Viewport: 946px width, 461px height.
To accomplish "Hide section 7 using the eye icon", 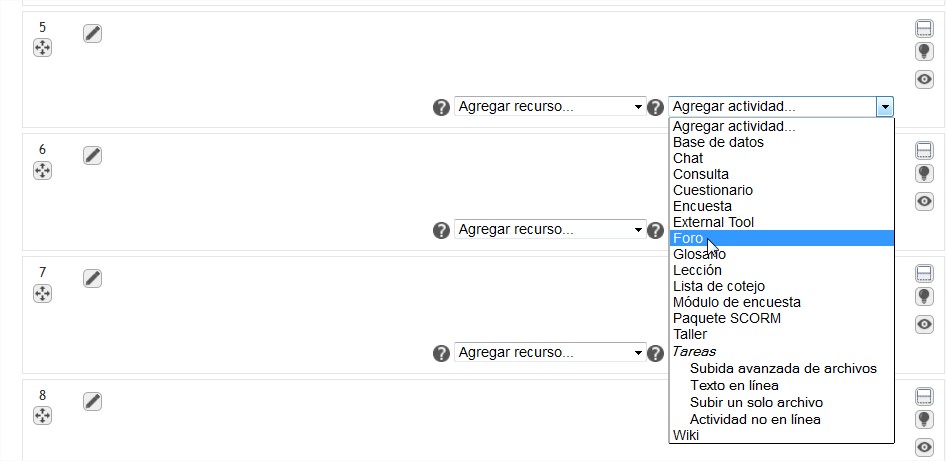I will point(924,324).
